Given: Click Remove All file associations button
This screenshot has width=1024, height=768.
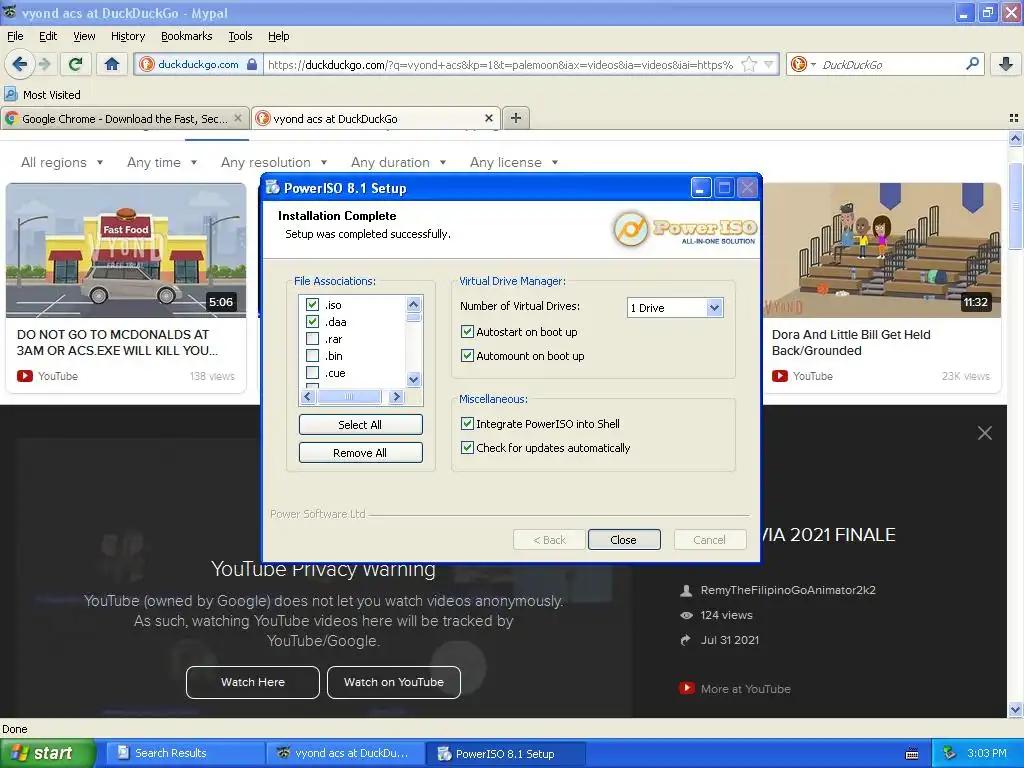Looking at the screenshot, I should pyautogui.click(x=360, y=453).
